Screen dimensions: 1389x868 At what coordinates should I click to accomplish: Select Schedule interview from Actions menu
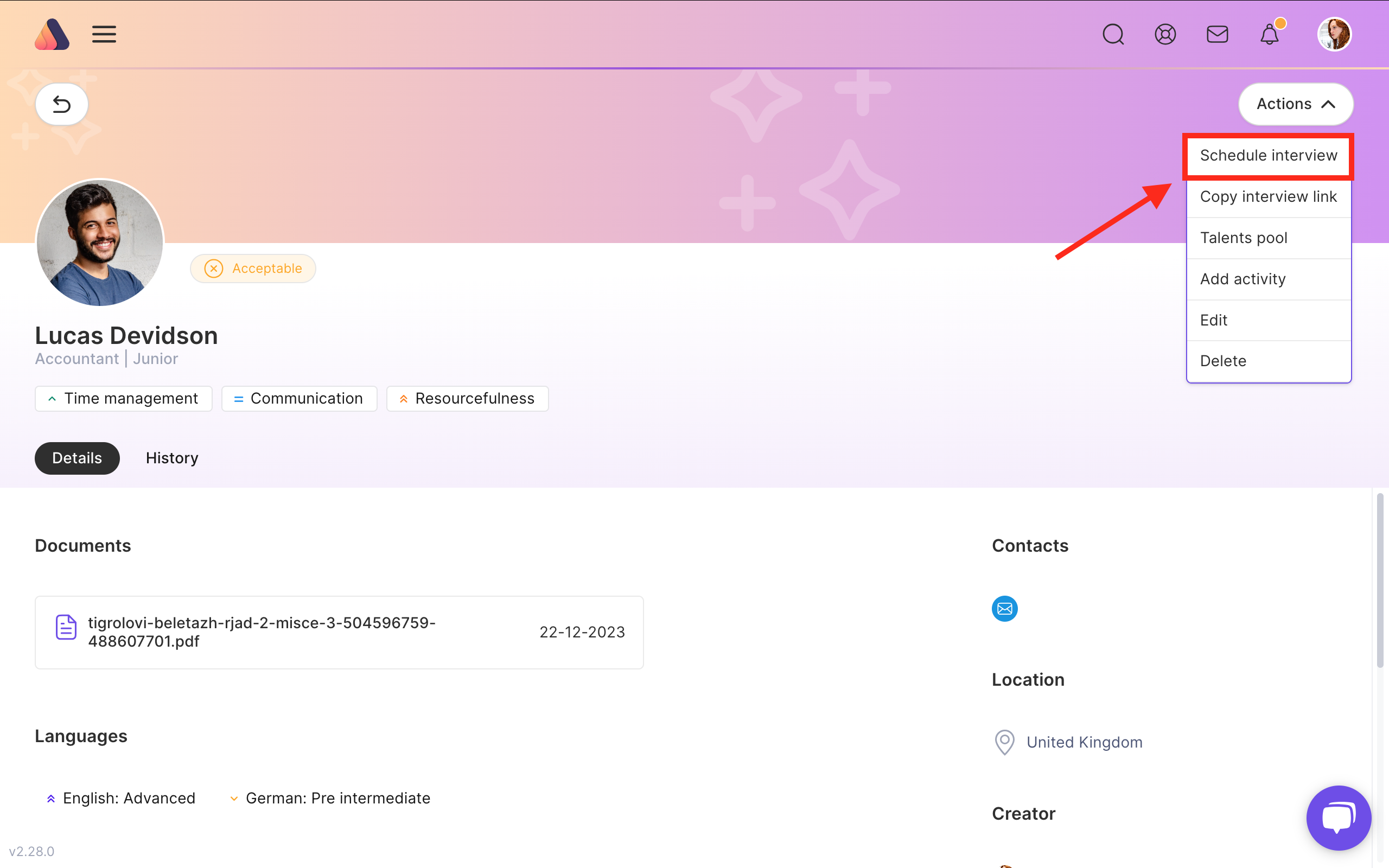pyautogui.click(x=1269, y=156)
